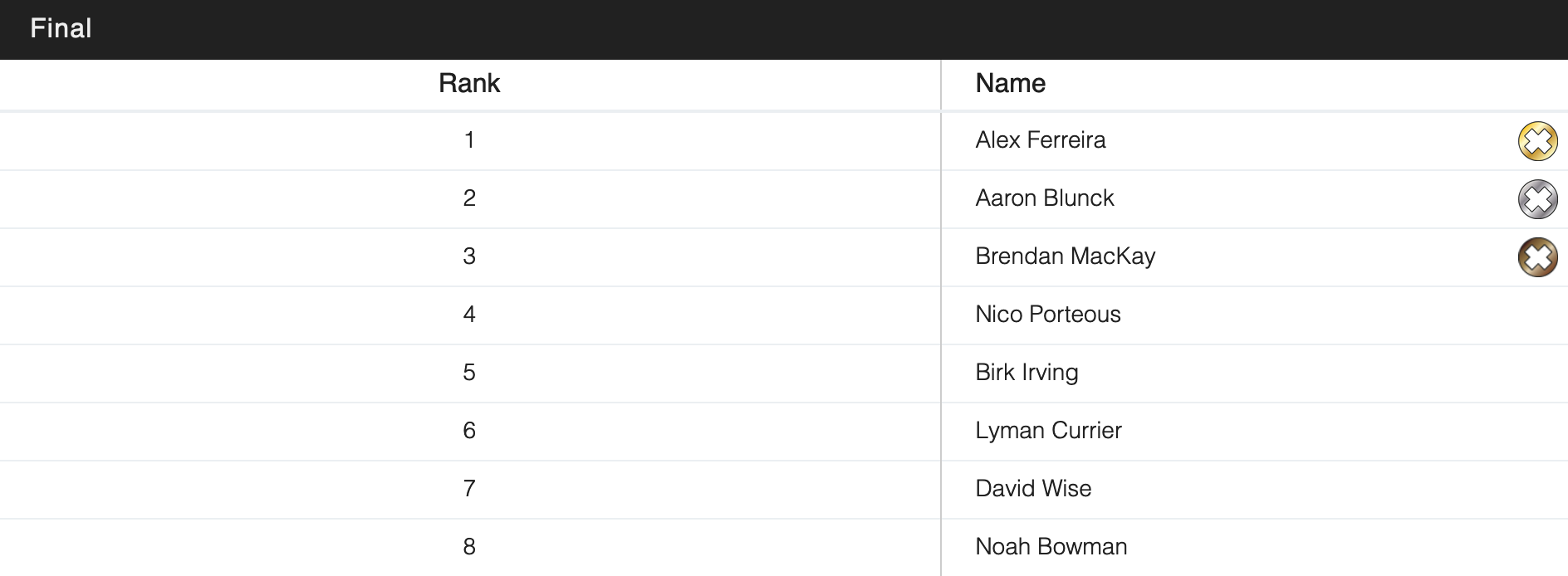Select Noah Bowman in the Name column
1568x576 pixels.
[x=1051, y=547]
